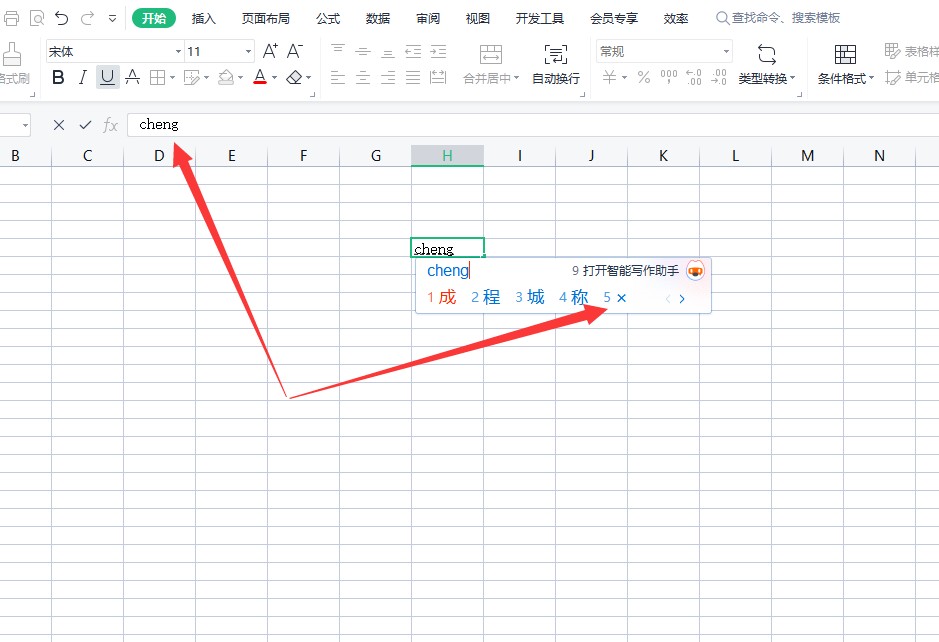This screenshot has width=939, height=642.
Task: Increase decimal places
Action: [693, 77]
